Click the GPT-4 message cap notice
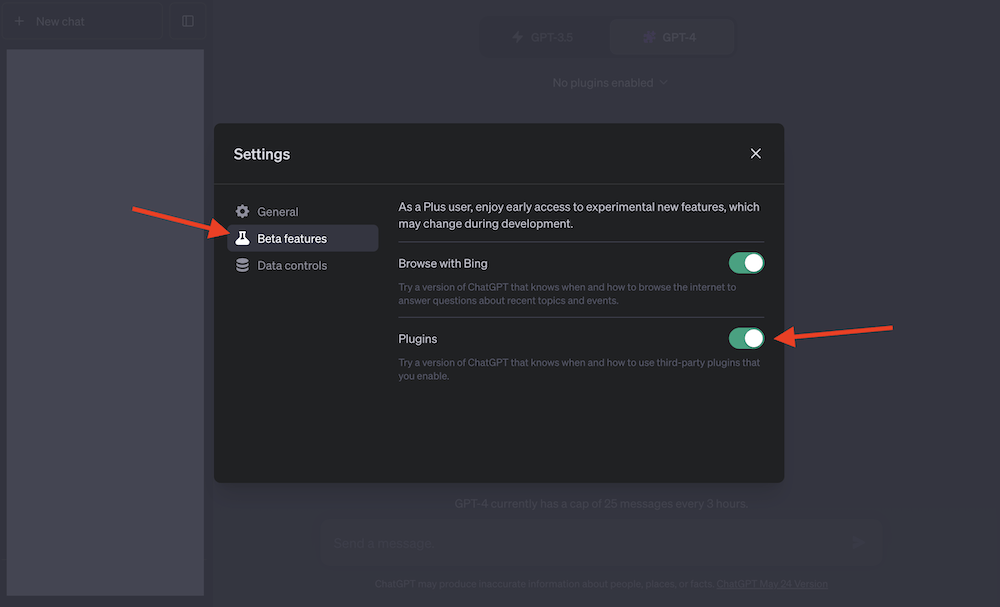The height and width of the screenshot is (607, 1000). click(601, 504)
